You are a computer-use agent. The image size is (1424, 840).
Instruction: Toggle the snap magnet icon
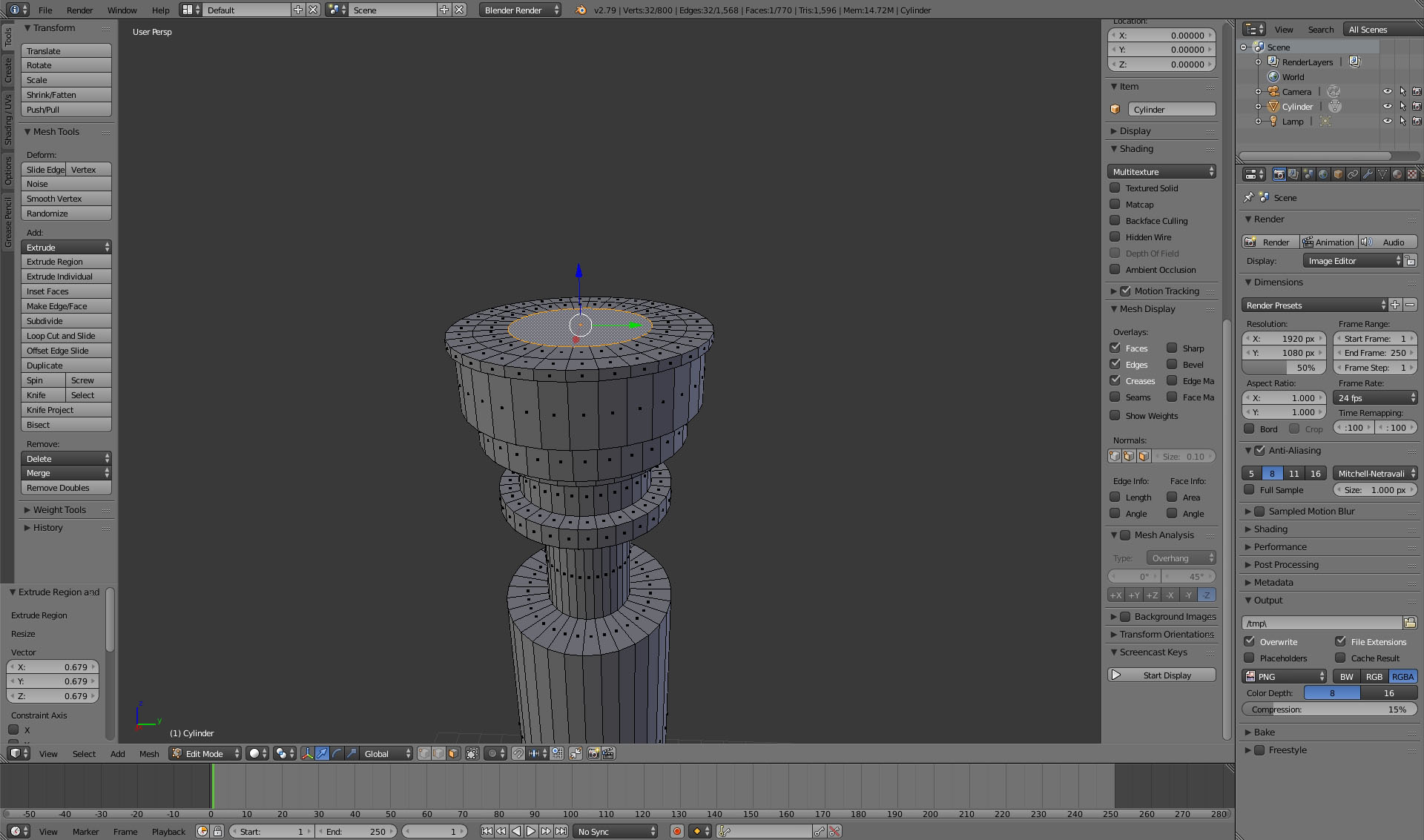pos(518,753)
